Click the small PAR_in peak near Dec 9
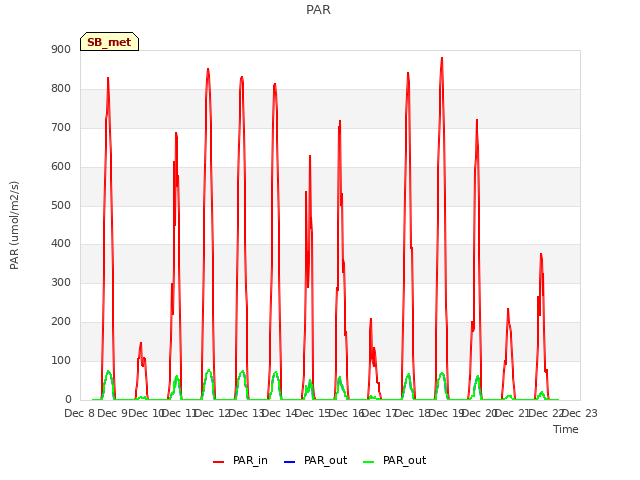Image resolution: width=640 pixels, height=480 pixels. (x=141, y=343)
